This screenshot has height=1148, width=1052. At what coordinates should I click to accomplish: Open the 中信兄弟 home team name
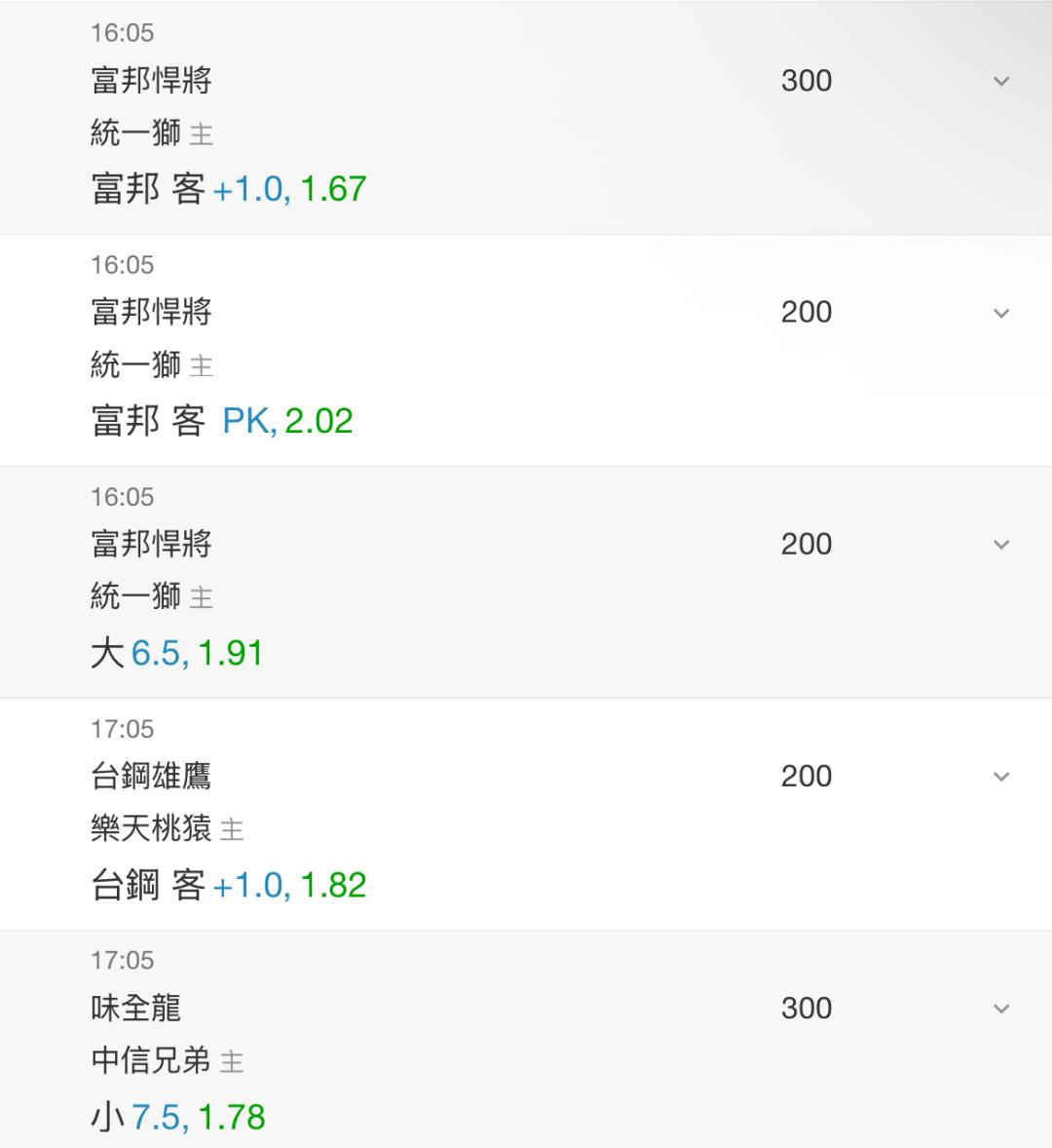click(x=151, y=1061)
